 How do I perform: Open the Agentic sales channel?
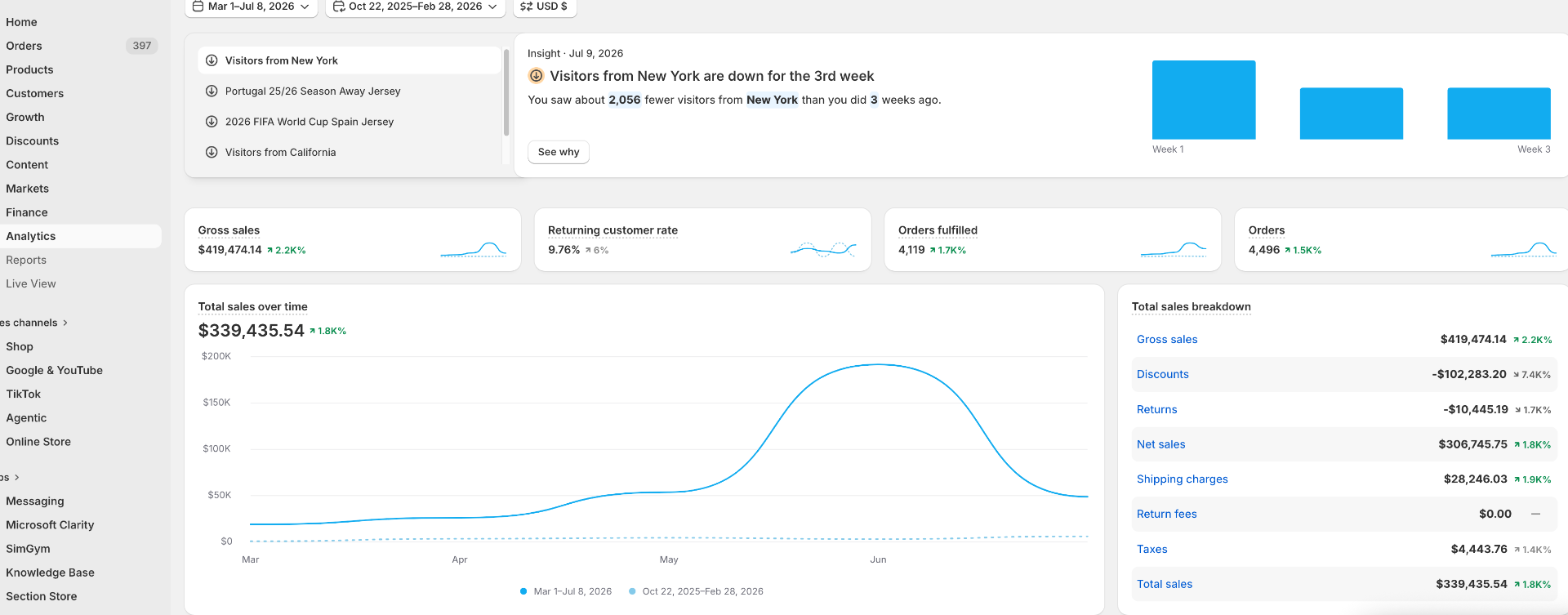[26, 417]
